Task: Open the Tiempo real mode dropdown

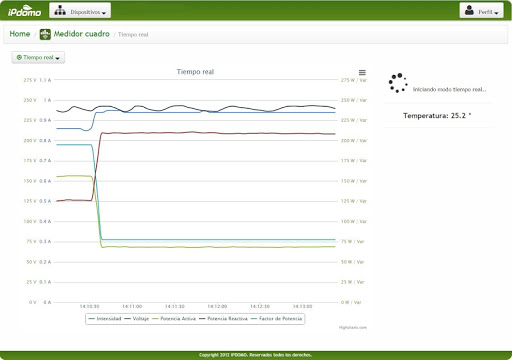Action: coord(38,57)
